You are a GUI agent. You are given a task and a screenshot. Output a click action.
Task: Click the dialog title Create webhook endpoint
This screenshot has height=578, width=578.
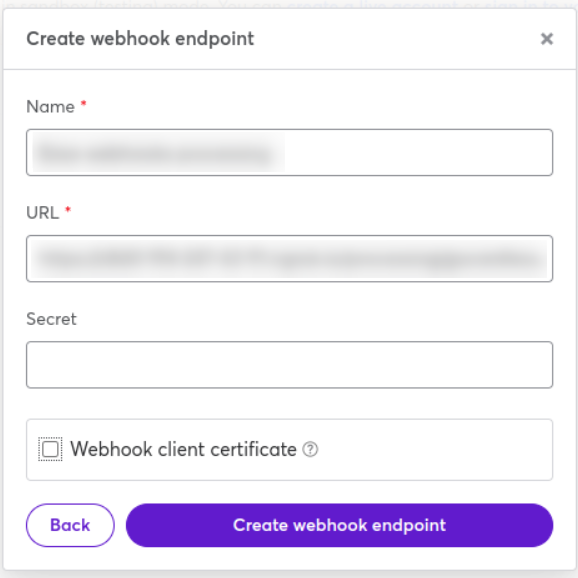point(140,39)
